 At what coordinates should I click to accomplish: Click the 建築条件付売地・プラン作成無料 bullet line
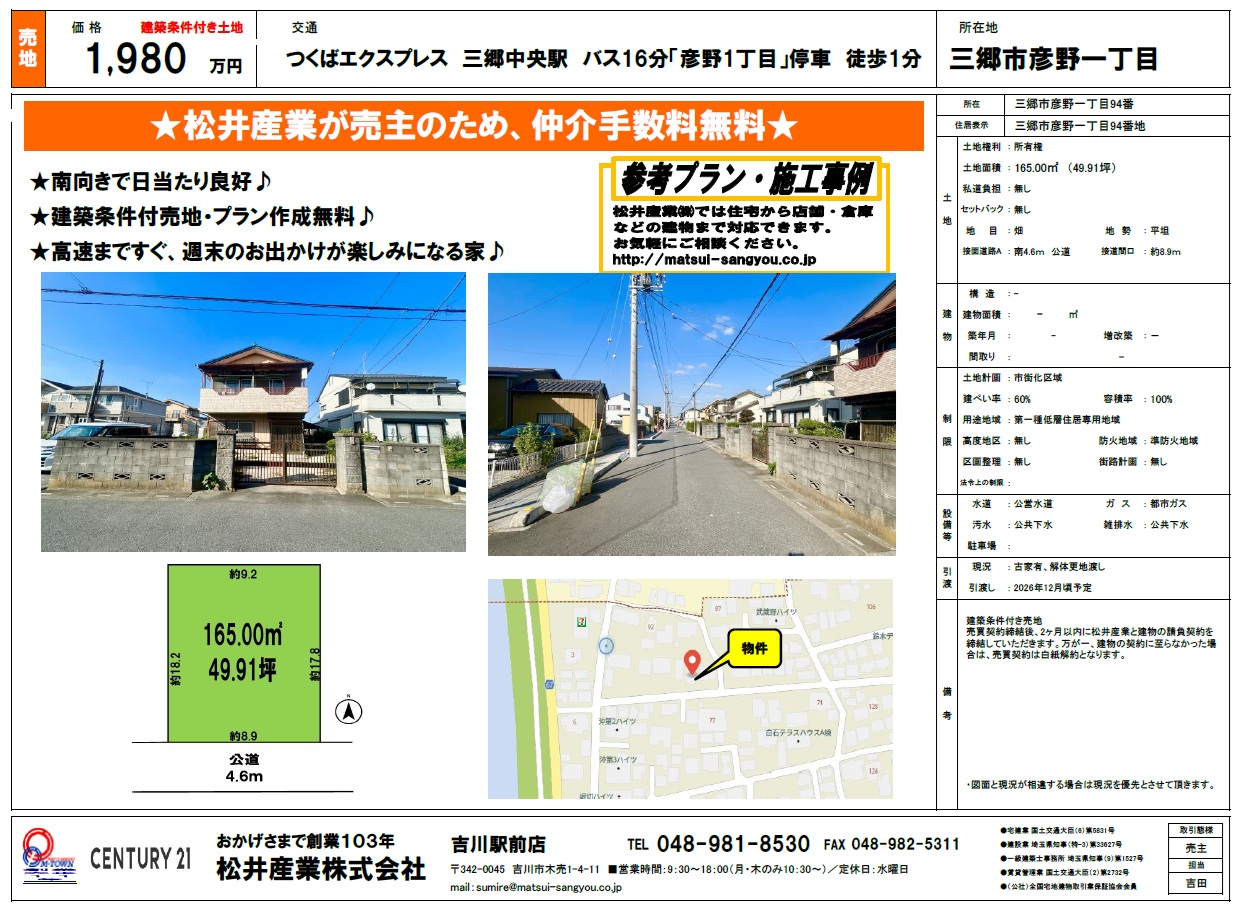pyautogui.click(x=203, y=216)
